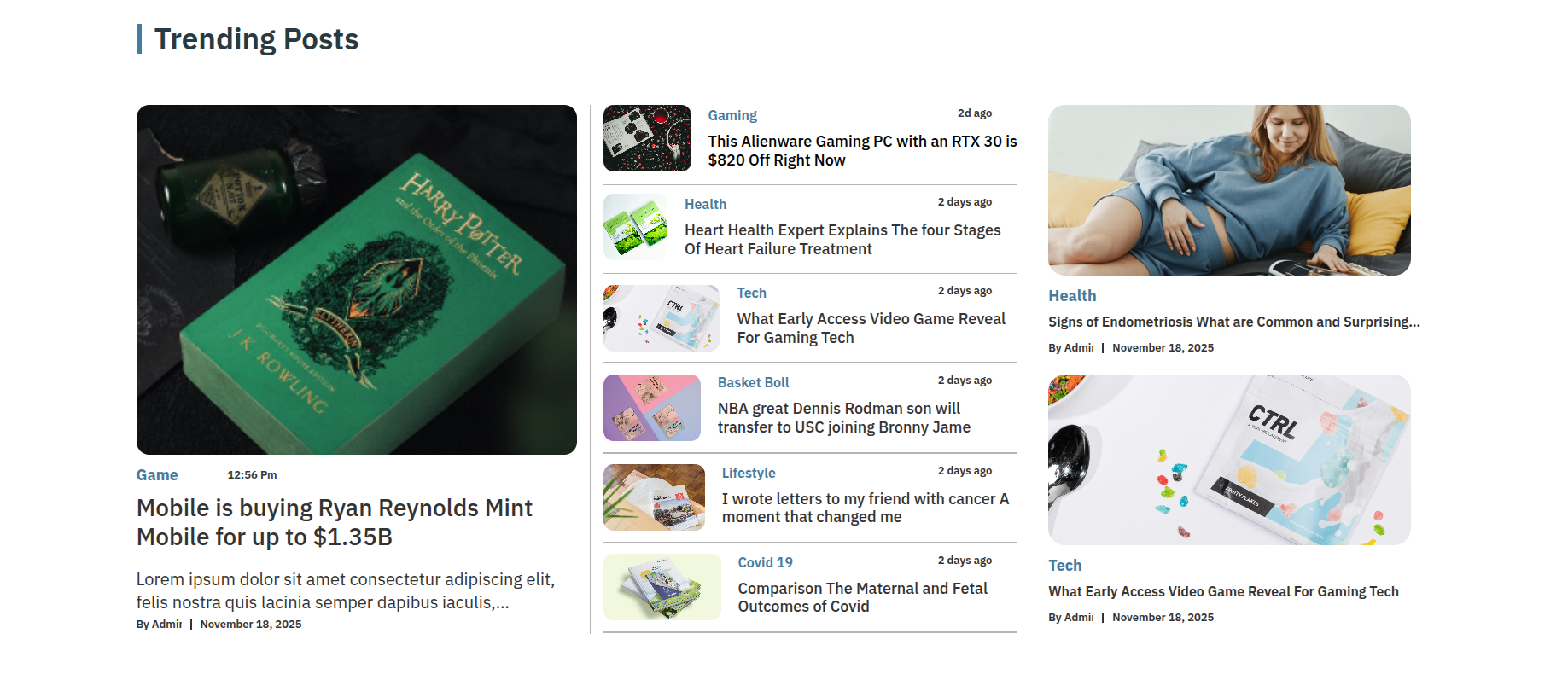This screenshot has height=674, width=1568.
Task: Read Mobile is buying Ryan Reynolds article
Action: (x=335, y=522)
